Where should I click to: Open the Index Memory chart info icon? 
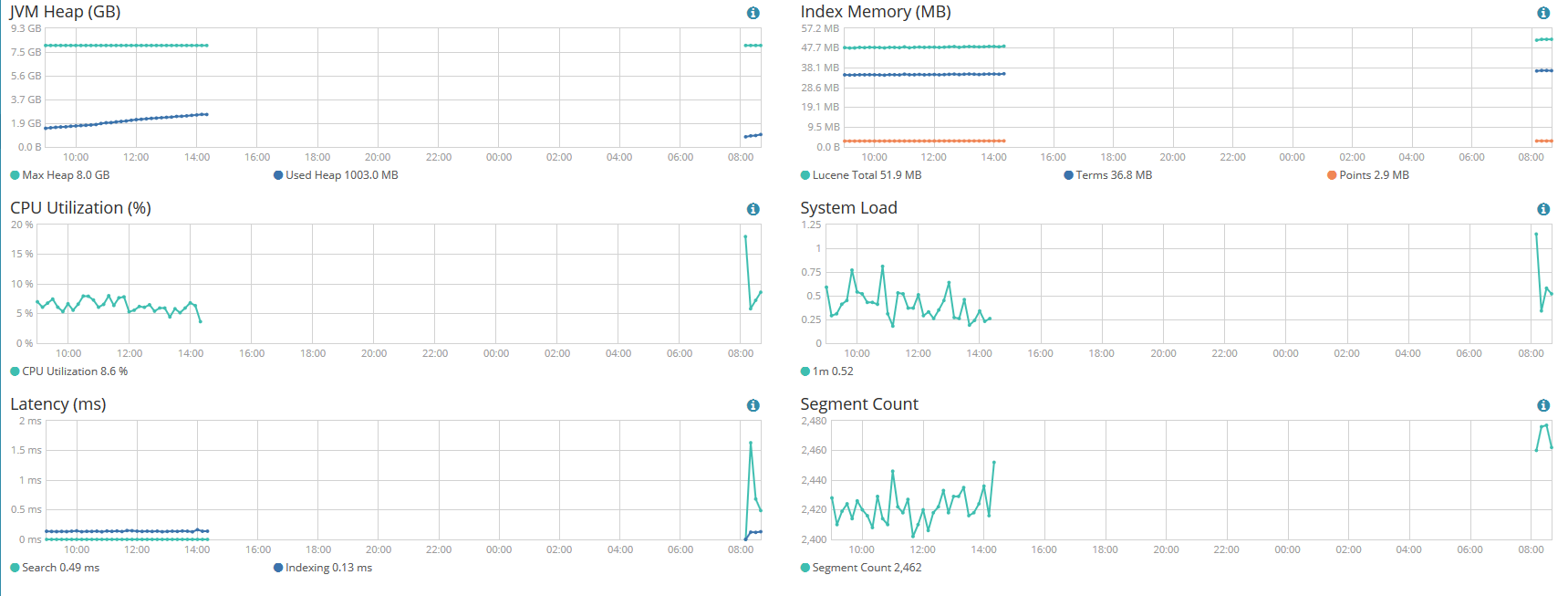(x=1543, y=13)
